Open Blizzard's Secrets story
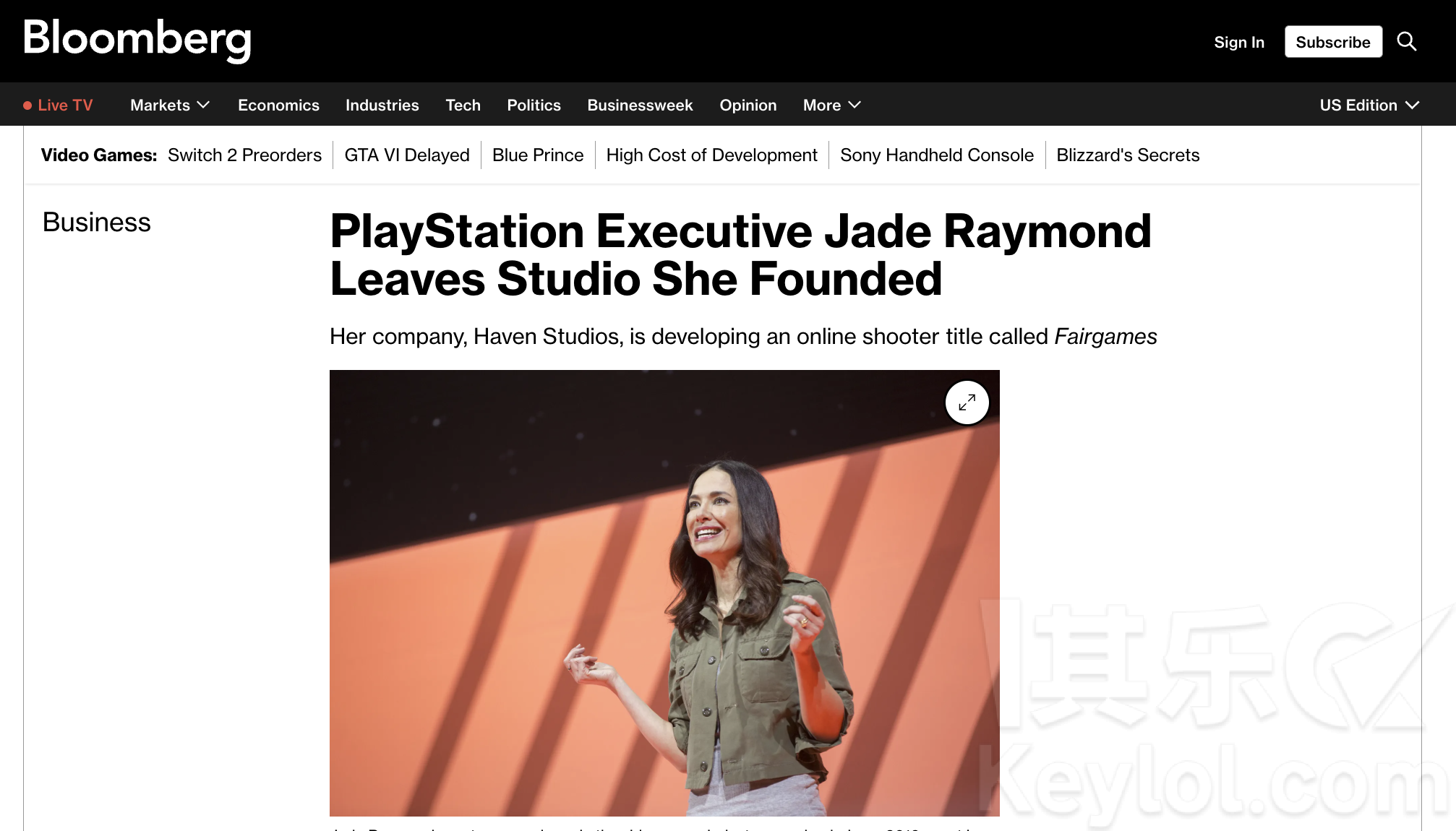 coord(1128,155)
